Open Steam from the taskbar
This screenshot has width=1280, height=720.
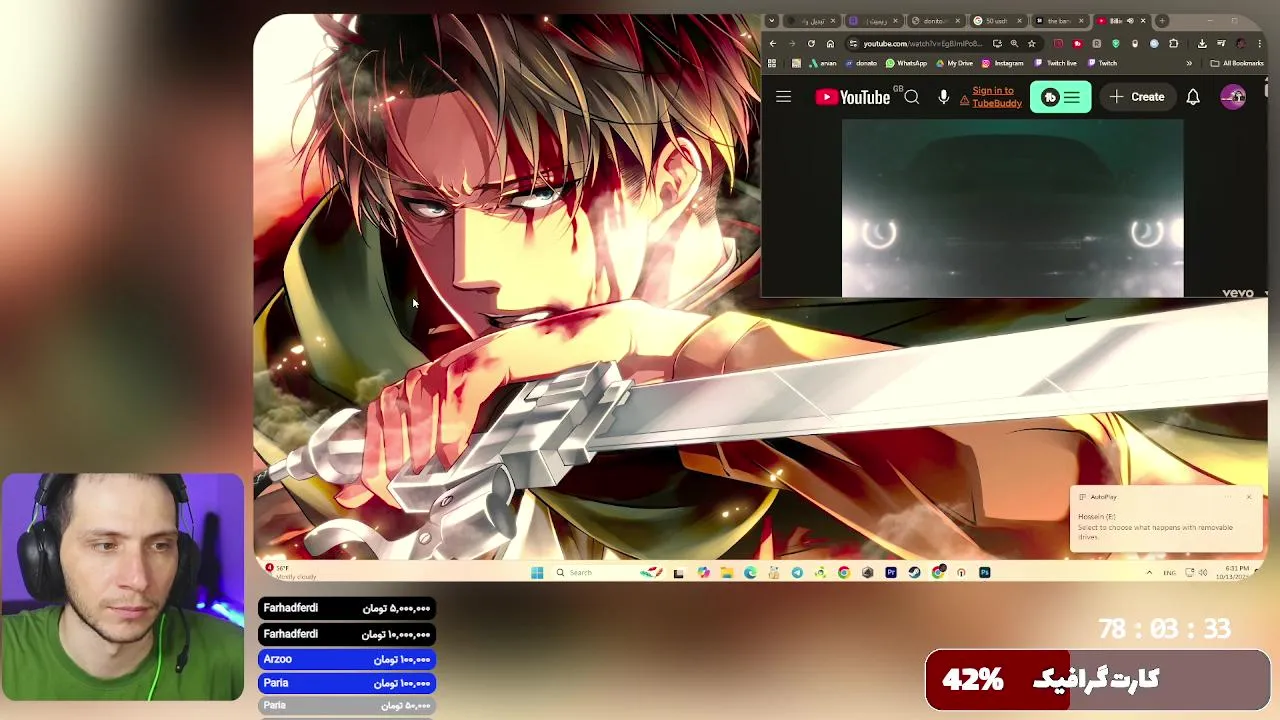(x=914, y=572)
